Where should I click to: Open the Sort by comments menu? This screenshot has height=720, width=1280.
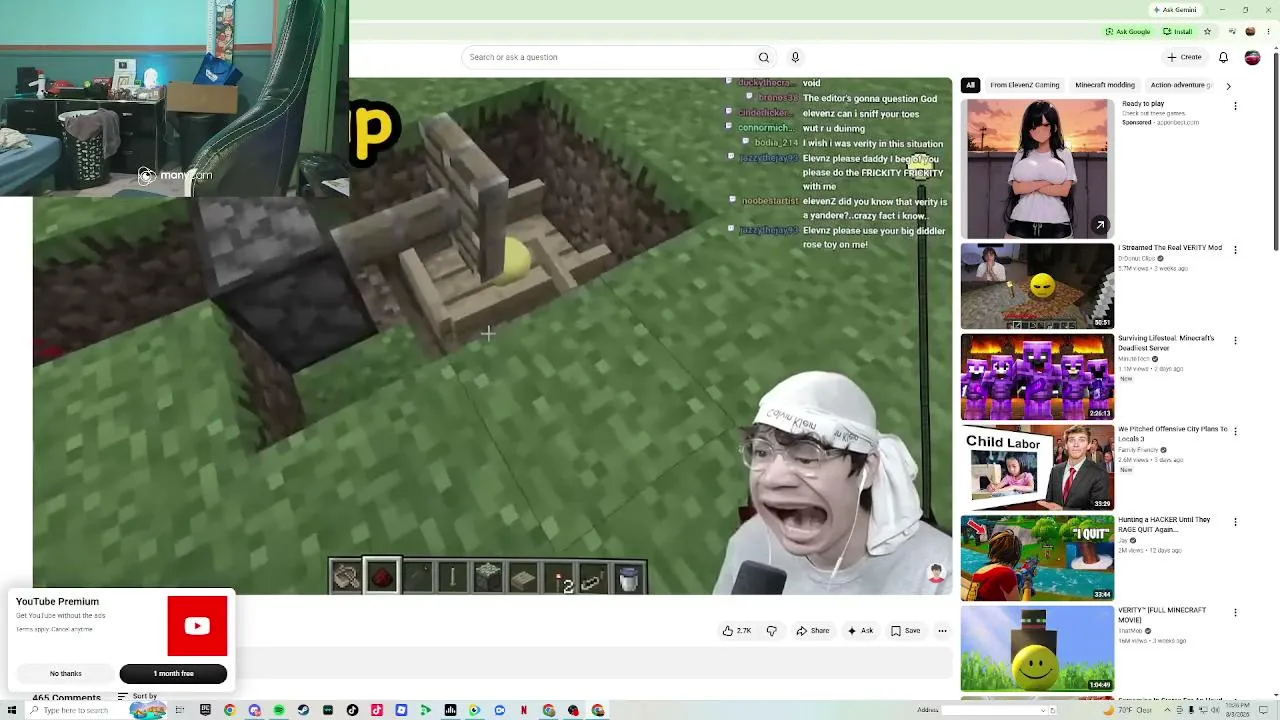pyautogui.click(x=137, y=696)
